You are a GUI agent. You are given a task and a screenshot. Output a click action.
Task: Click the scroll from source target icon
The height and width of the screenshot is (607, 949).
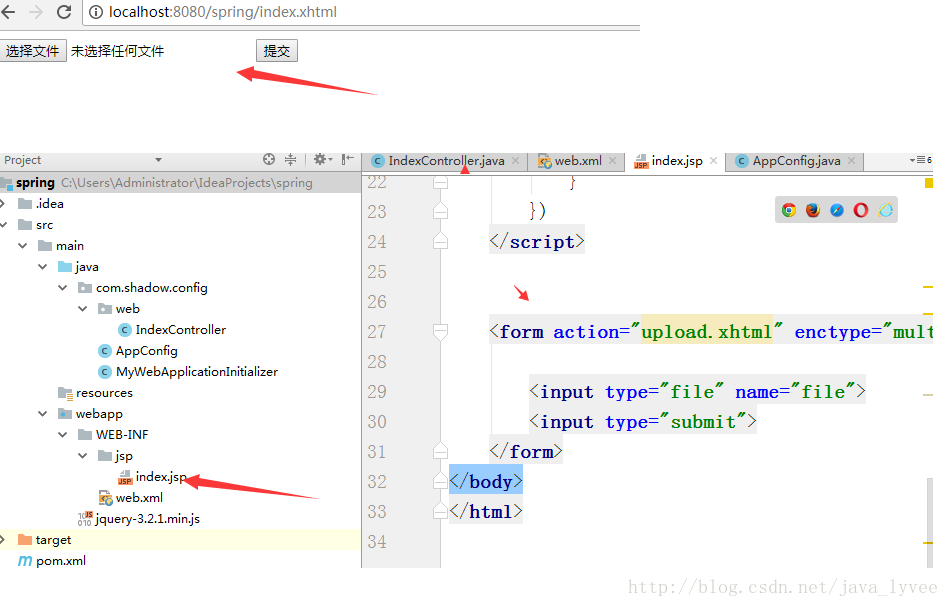click(269, 159)
